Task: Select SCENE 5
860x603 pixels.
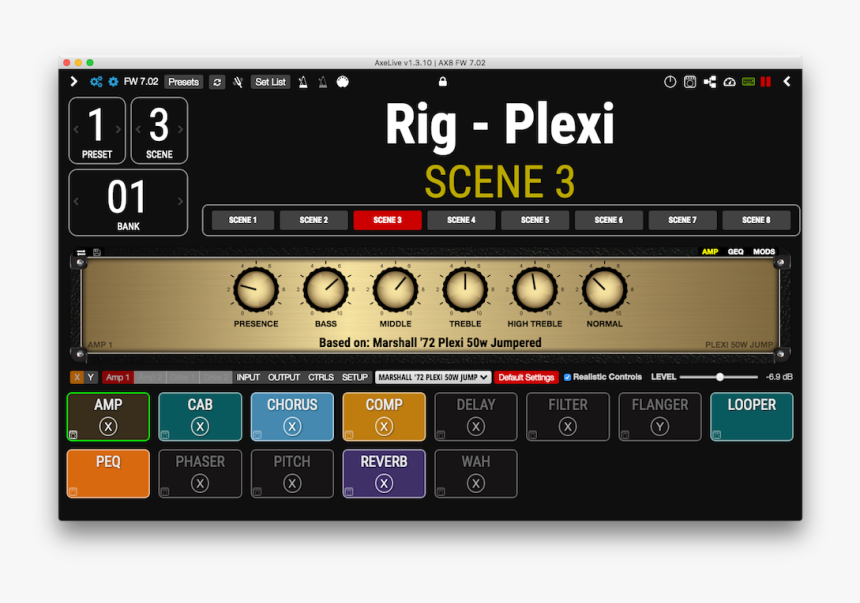Action: coord(535,220)
